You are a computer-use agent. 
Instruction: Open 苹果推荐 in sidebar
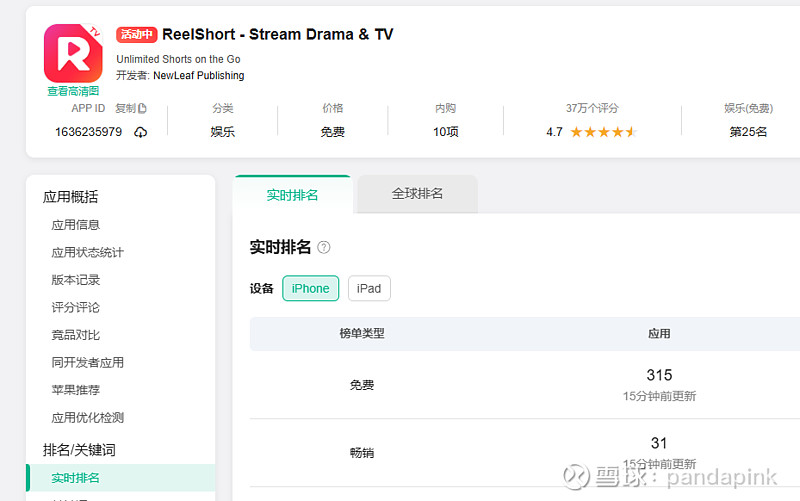coord(76,390)
